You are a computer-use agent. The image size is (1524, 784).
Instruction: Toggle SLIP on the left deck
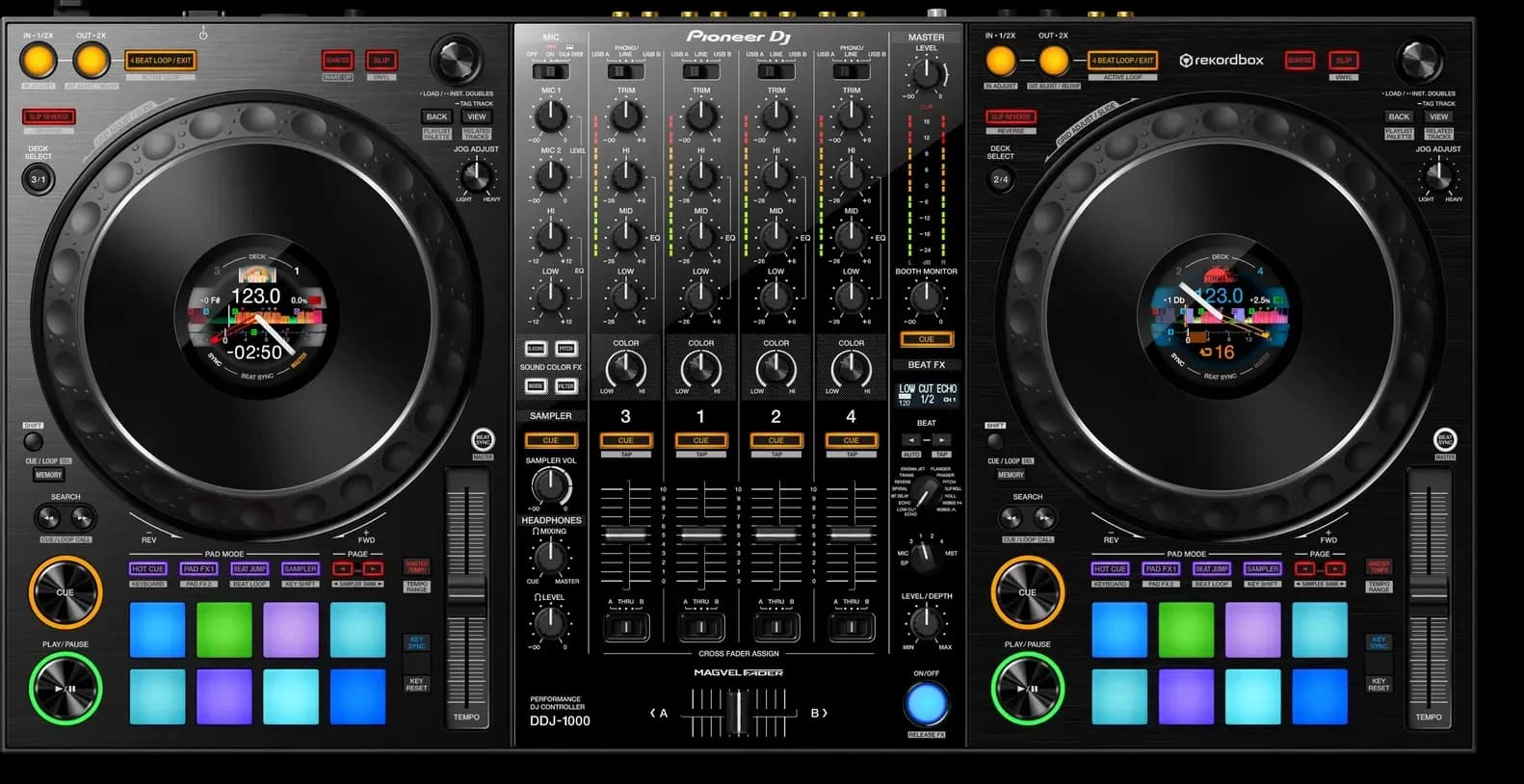pyautogui.click(x=381, y=61)
